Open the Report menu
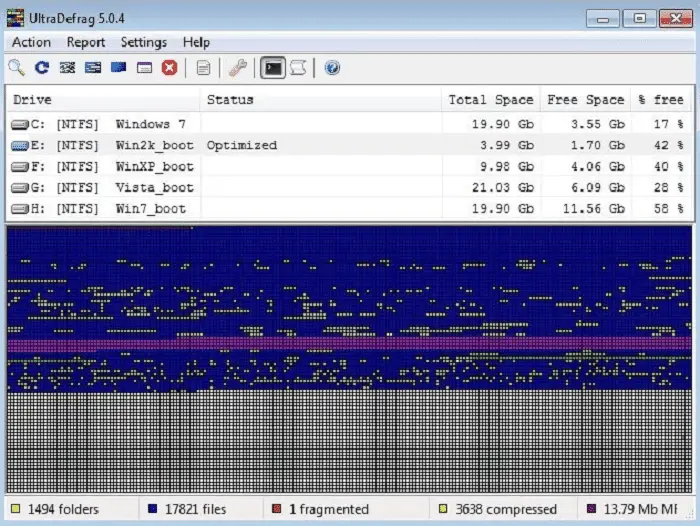Screen dimensions: 700x526 (86, 42)
